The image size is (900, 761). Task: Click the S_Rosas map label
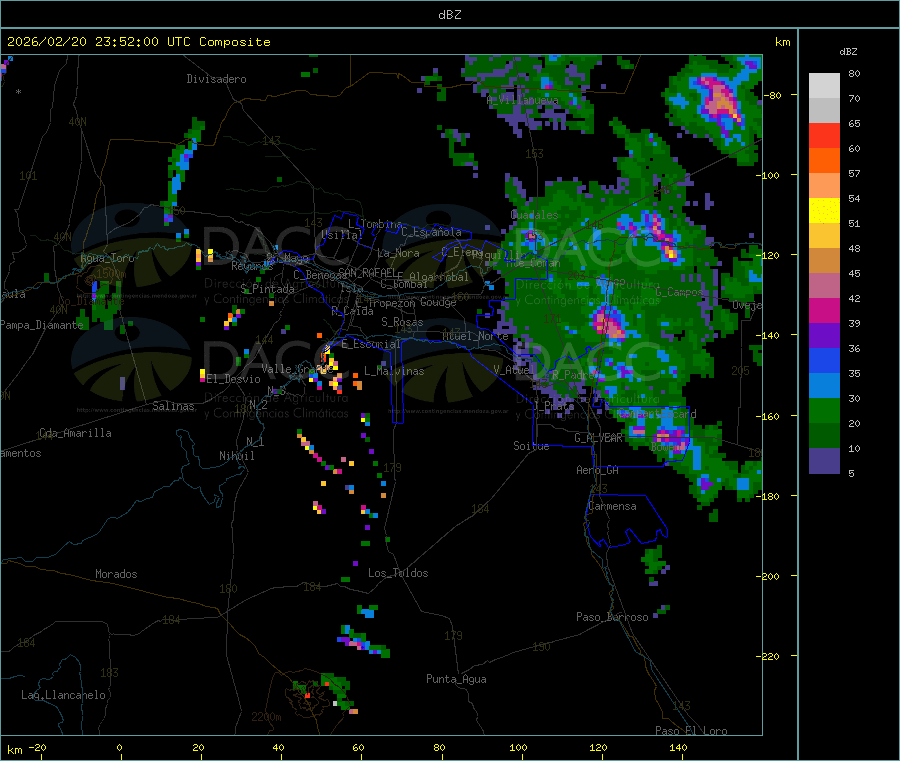(x=402, y=322)
